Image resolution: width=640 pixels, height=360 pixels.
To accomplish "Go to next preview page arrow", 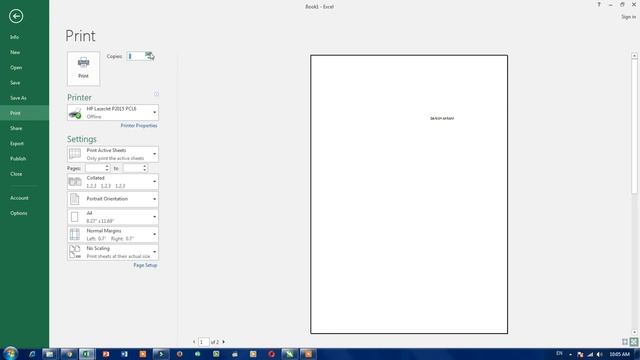I will pos(223,342).
